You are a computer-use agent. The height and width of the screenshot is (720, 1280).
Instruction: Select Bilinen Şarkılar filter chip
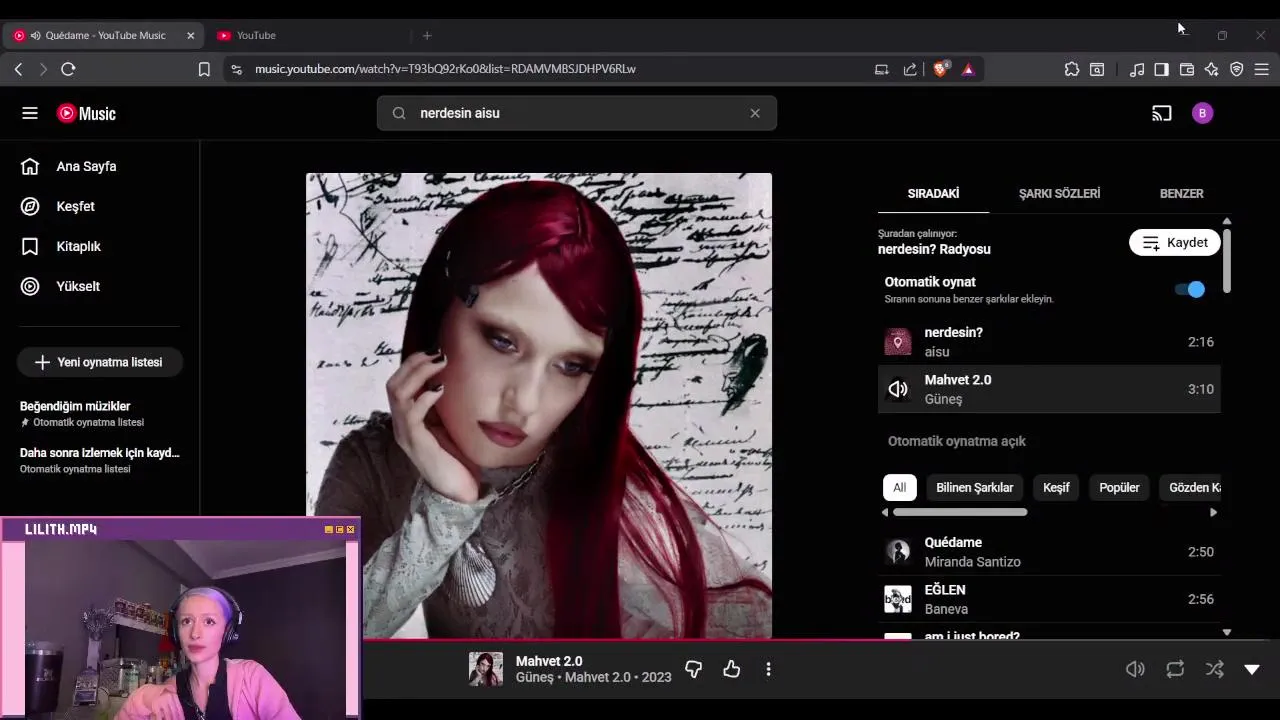(x=974, y=487)
